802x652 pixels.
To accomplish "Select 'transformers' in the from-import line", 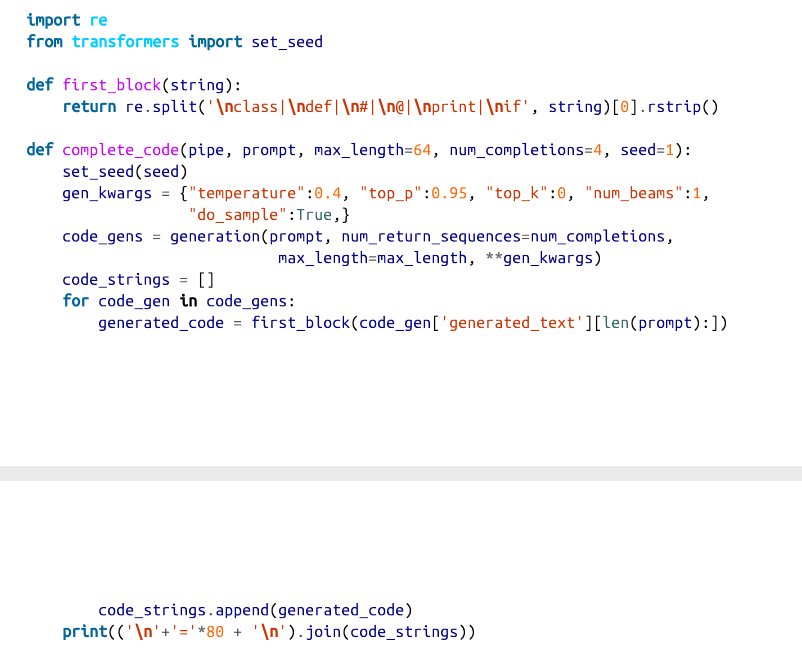I will 125,42.
